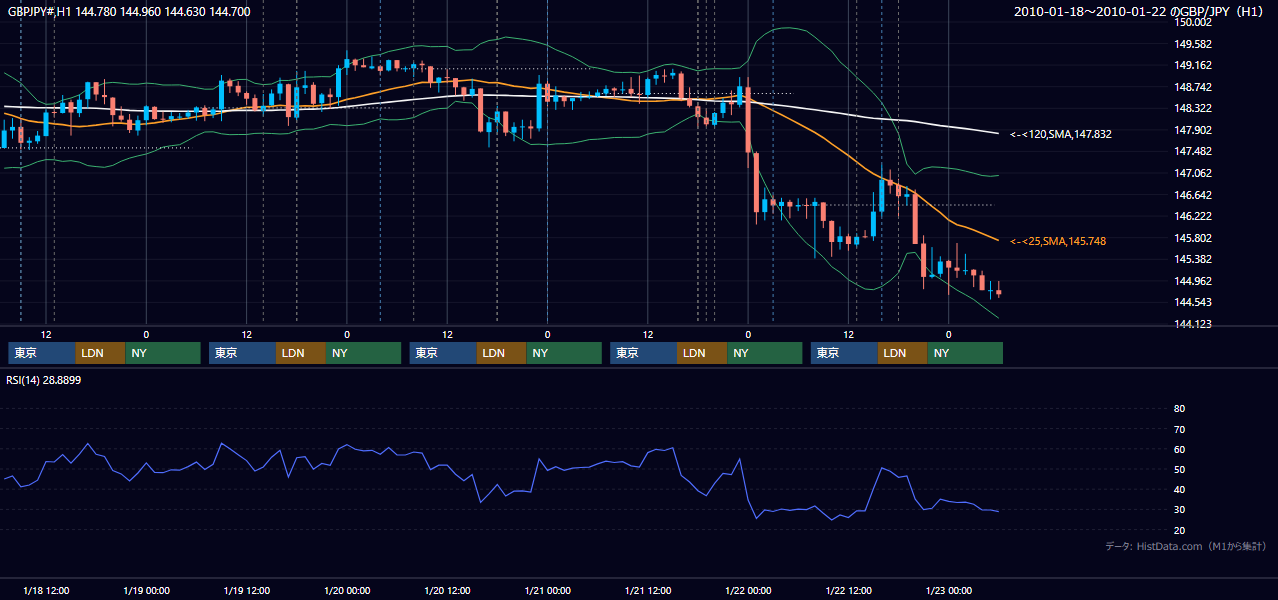Click the 1/21 12:00 date label

(x=648, y=591)
